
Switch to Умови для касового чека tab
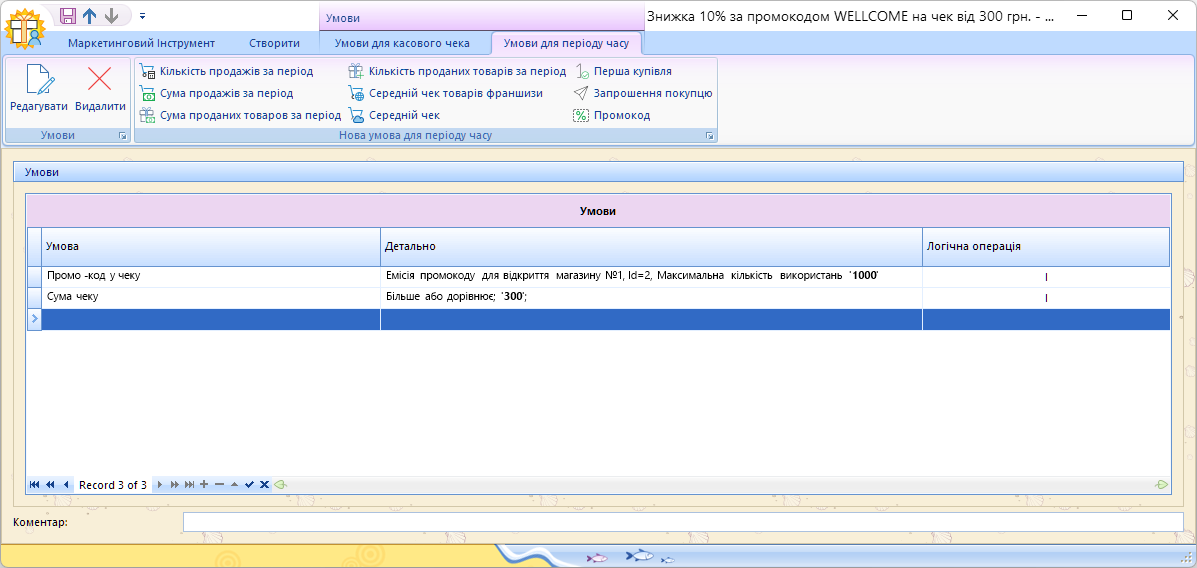pyautogui.click(x=401, y=43)
